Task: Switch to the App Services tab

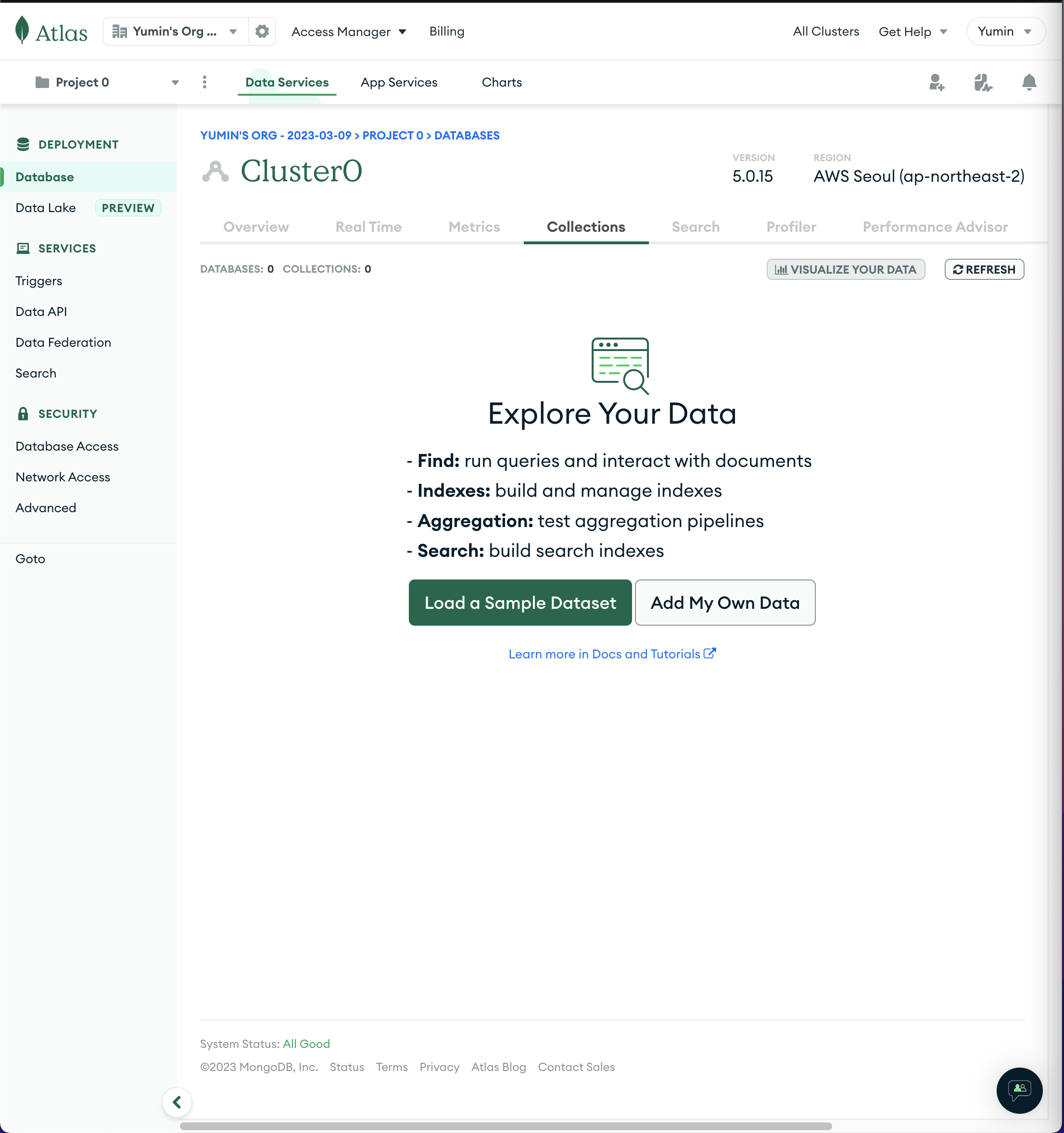Action: tap(399, 82)
